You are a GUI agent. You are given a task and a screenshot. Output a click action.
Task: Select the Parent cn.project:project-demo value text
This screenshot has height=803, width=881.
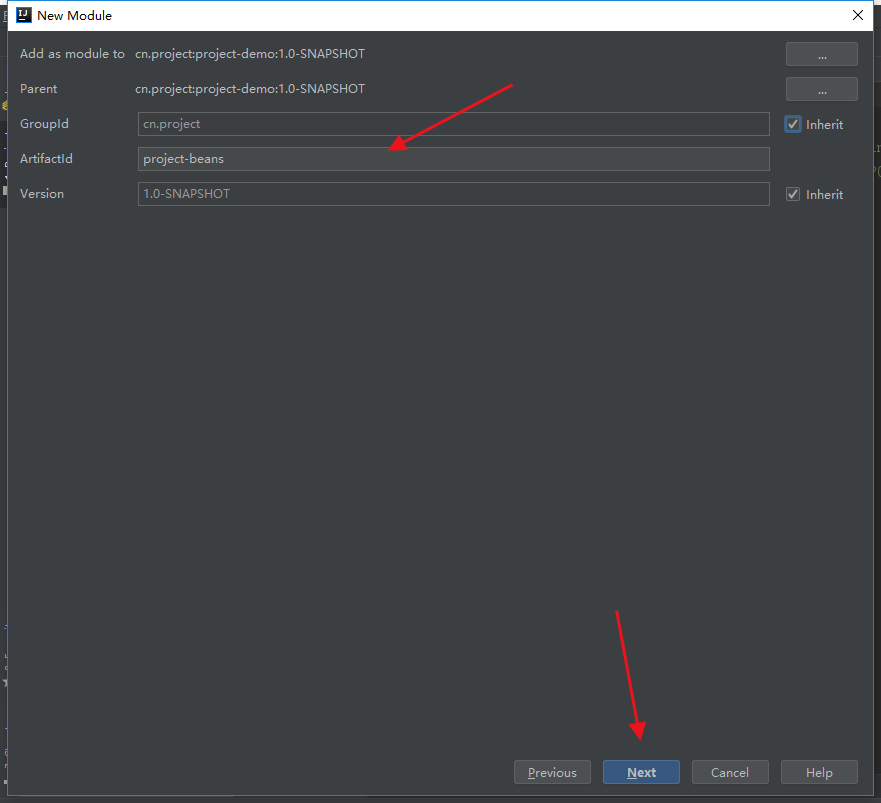pyautogui.click(x=250, y=89)
